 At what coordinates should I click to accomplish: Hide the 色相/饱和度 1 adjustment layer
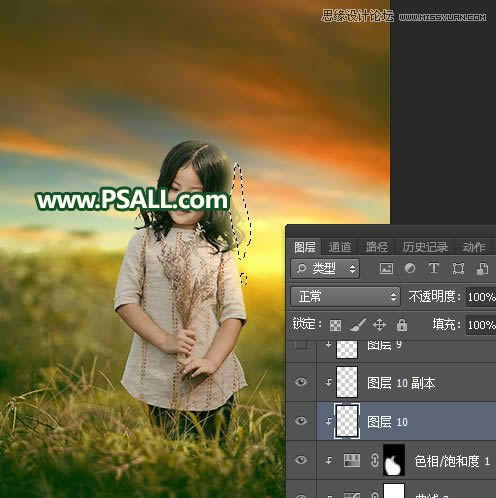[x=301, y=460]
